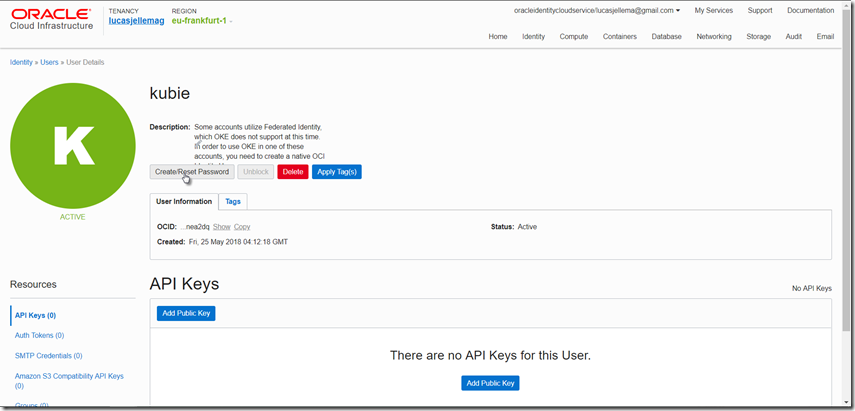The image size is (855, 411).
Task: Switch to the Tags tab
Action: [232, 201]
